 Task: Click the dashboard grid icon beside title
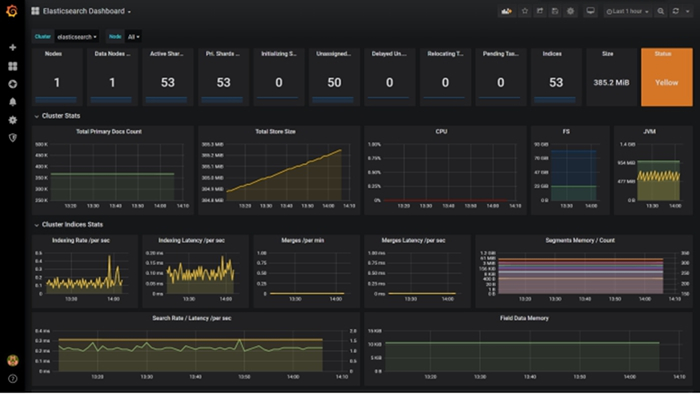(35, 11)
